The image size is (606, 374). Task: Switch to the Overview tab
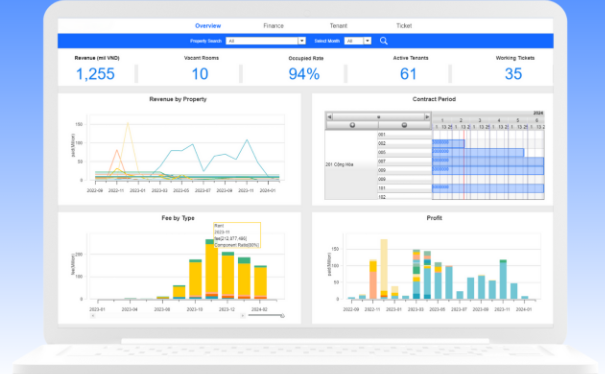(208, 26)
